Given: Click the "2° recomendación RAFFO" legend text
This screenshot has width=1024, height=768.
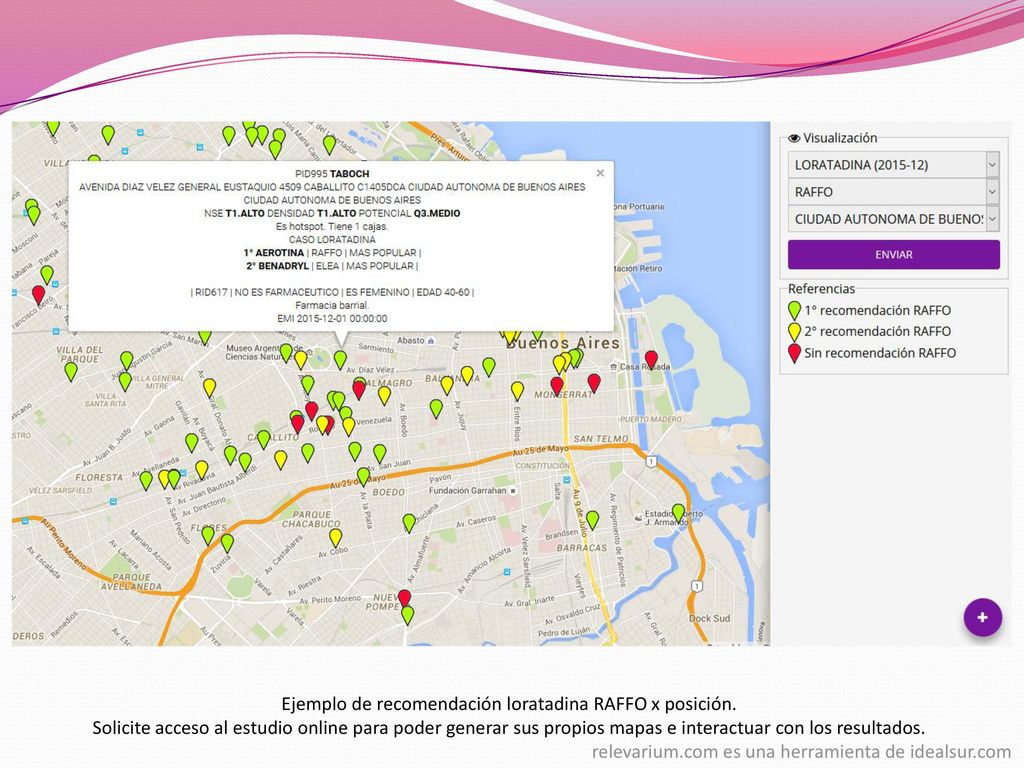Looking at the screenshot, I should [878, 332].
